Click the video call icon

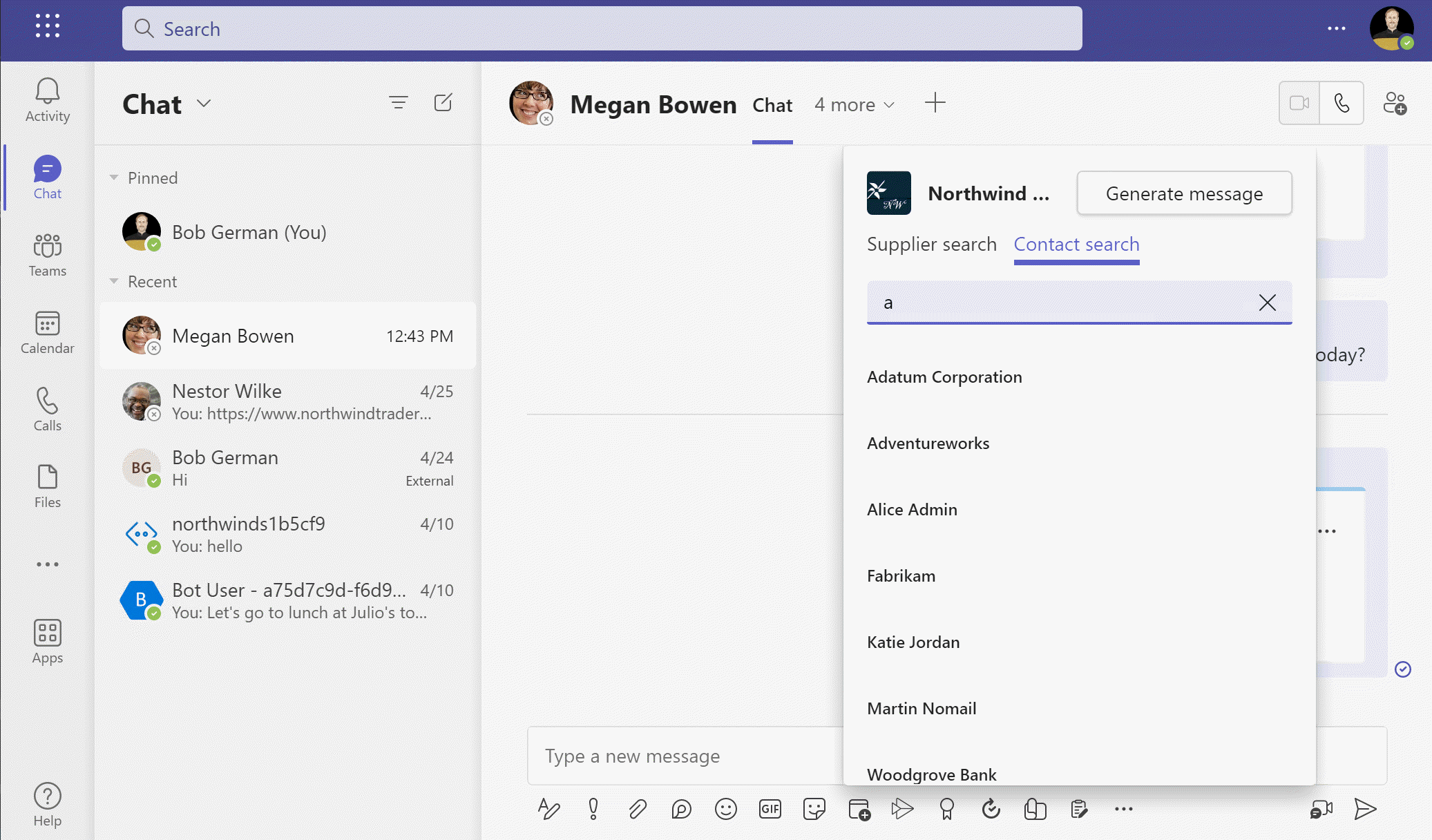coord(1300,103)
